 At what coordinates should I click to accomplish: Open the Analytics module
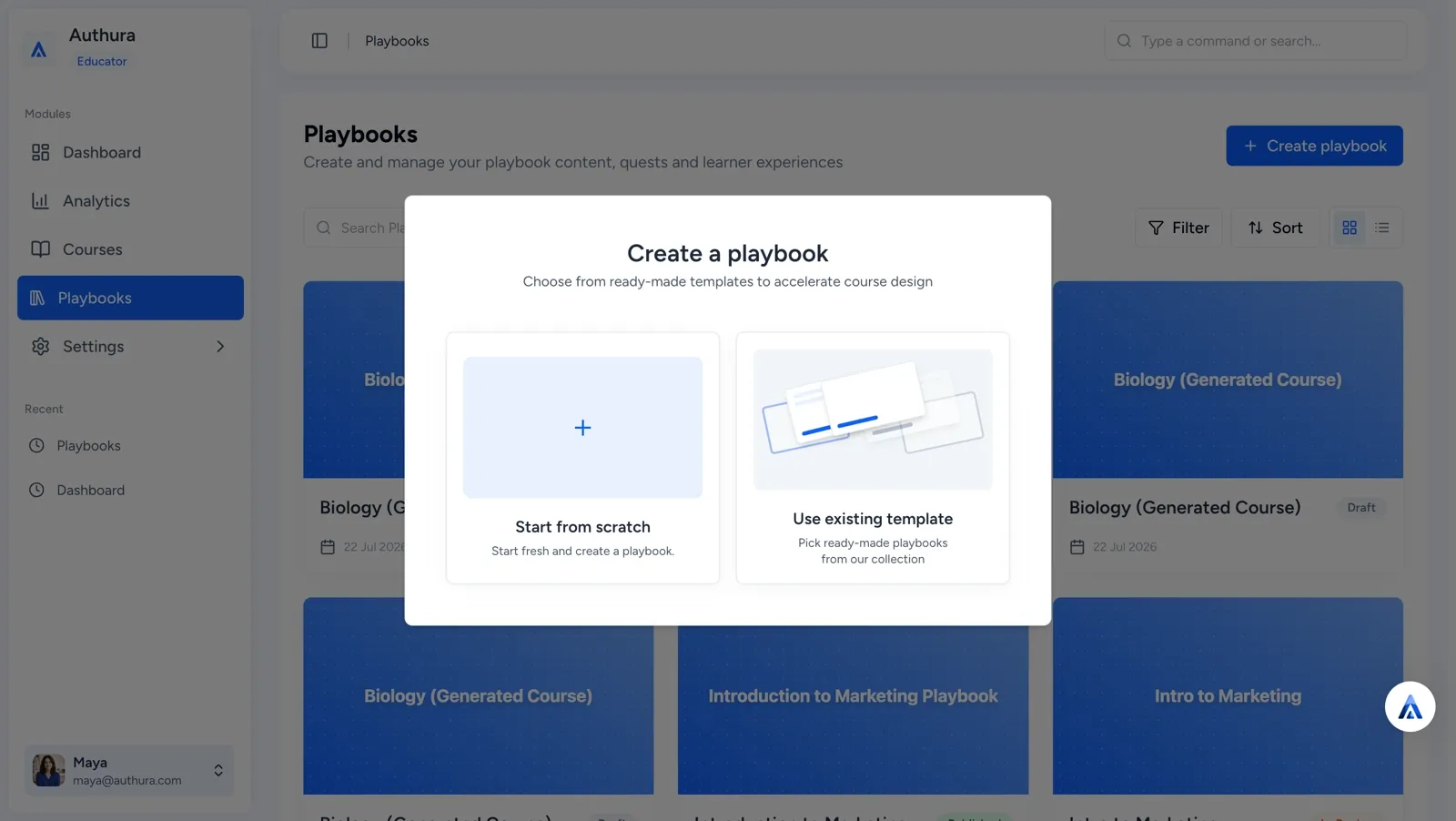[x=130, y=201]
